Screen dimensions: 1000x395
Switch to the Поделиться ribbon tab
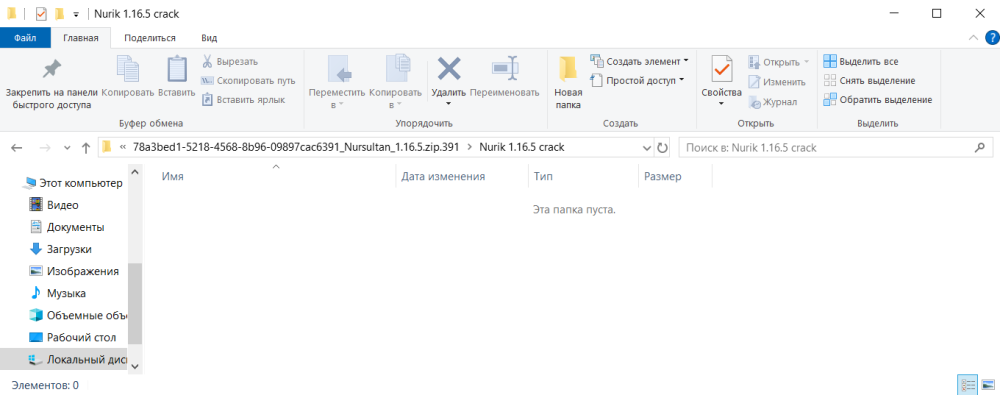point(150,38)
